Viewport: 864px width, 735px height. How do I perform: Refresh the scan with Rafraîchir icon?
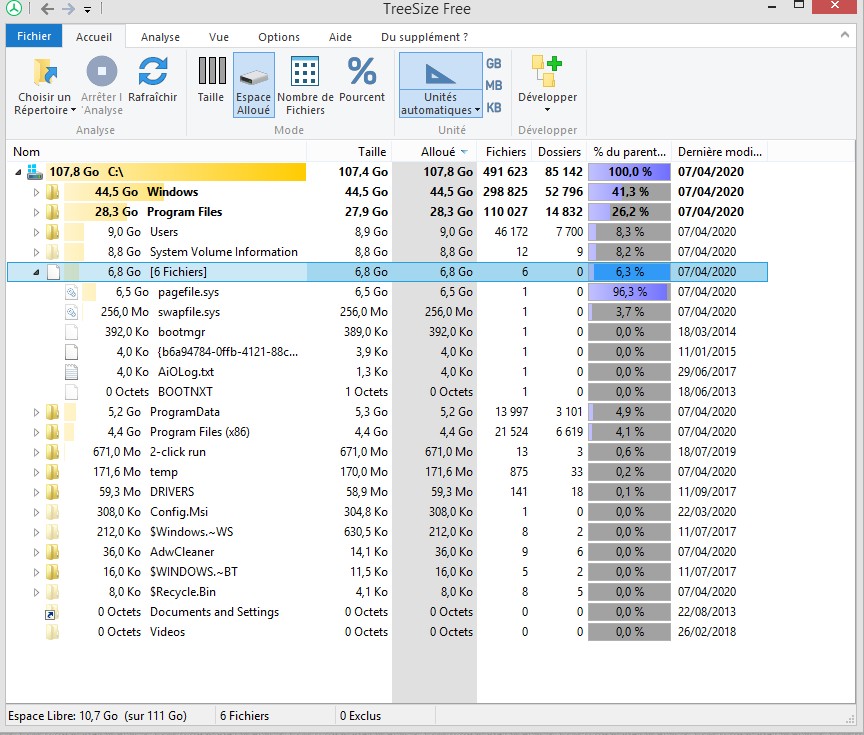pos(153,72)
